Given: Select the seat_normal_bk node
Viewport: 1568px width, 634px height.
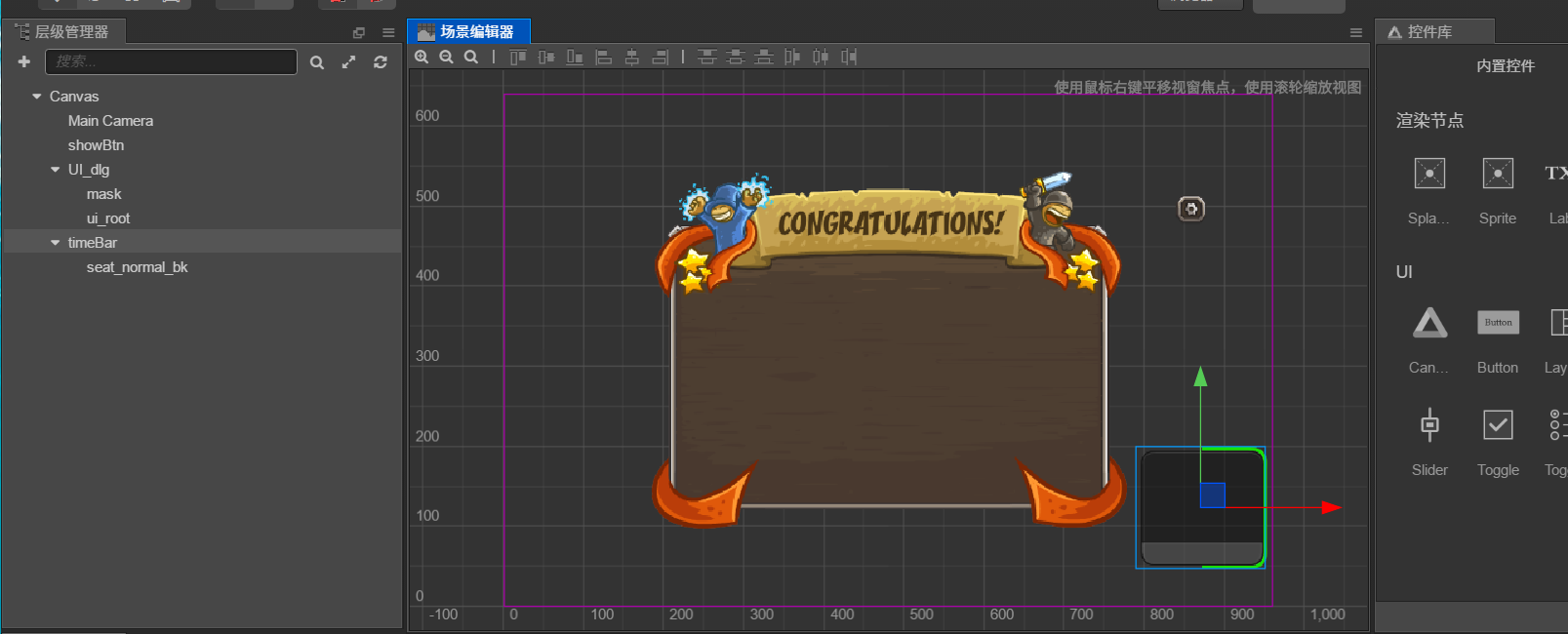Looking at the screenshot, I should (x=137, y=267).
